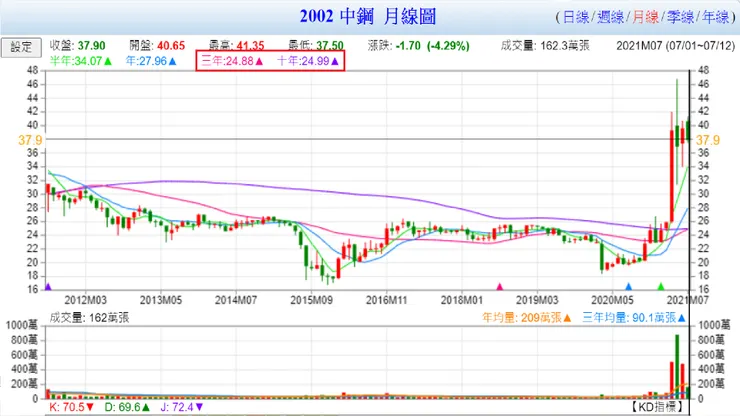
Task: Select the 月線 monthly chart link
Action: click(646, 17)
